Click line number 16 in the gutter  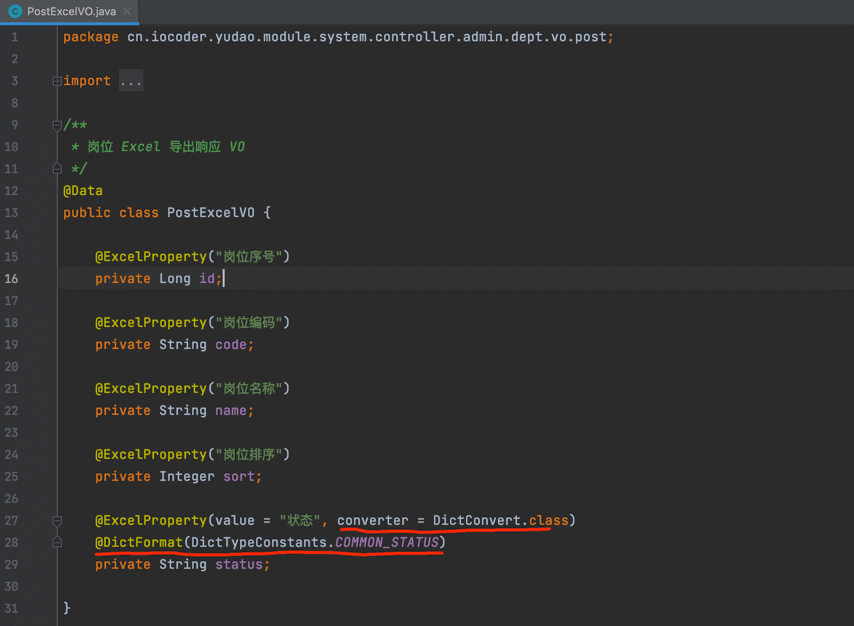pos(11,279)
